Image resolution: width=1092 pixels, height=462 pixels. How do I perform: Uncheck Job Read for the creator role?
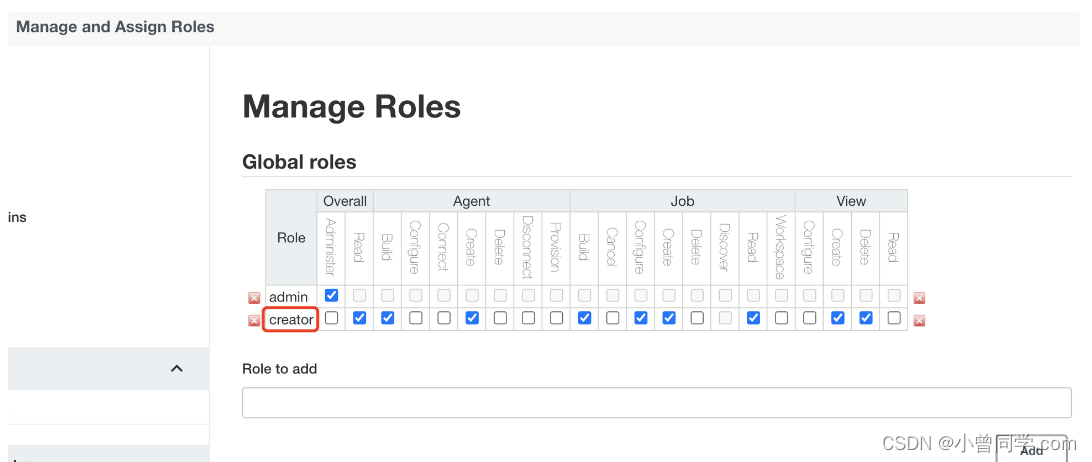[x=753, y=318]
